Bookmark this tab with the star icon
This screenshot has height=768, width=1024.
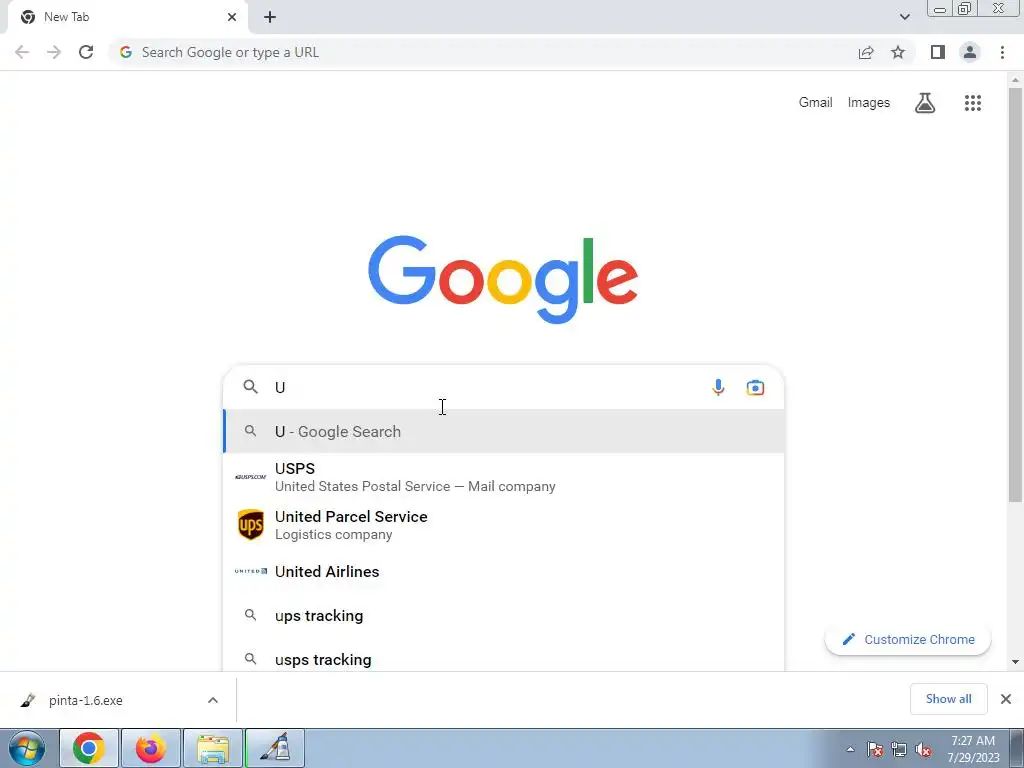point(898,52)
